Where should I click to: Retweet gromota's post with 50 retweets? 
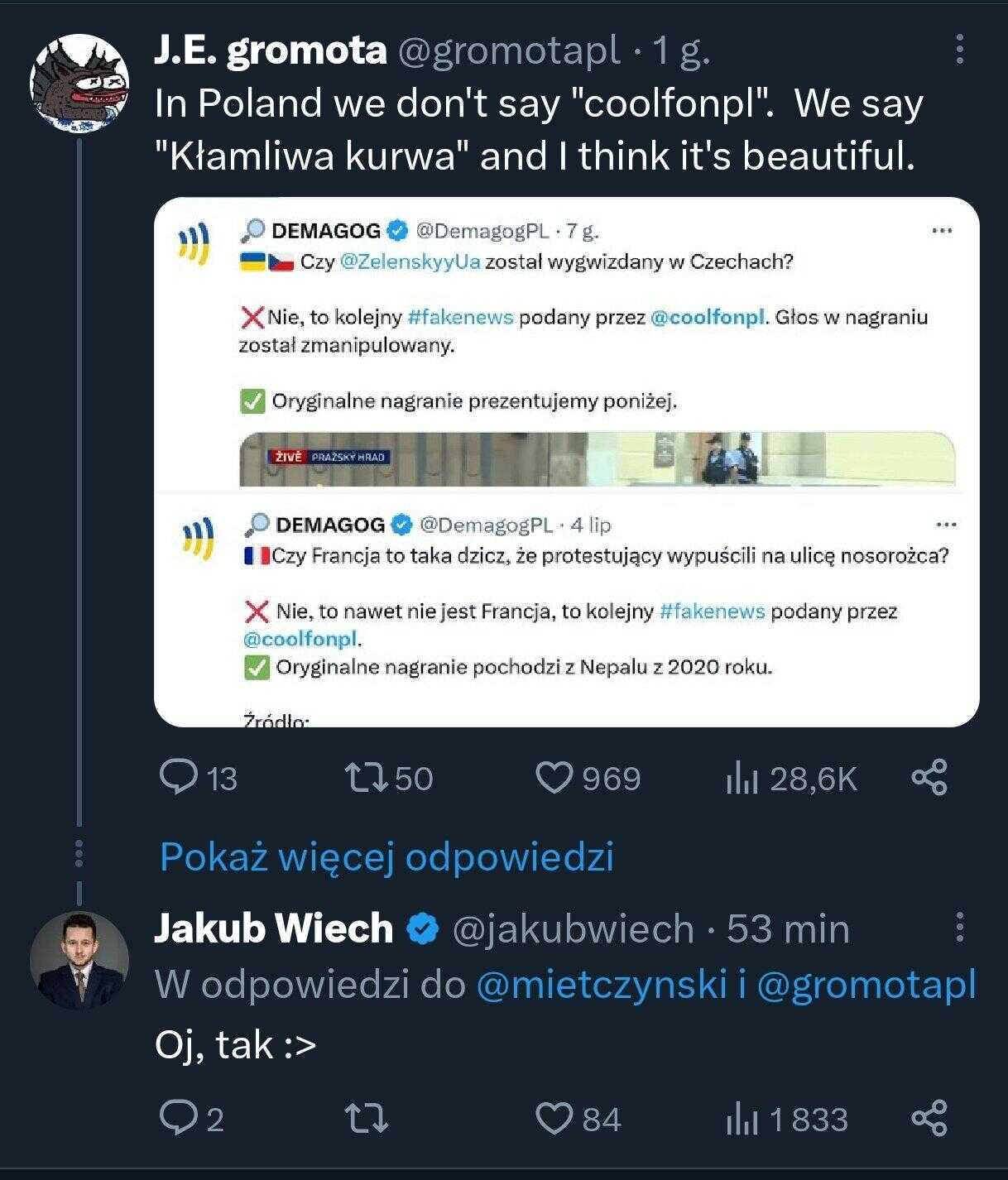click(389, 778)
